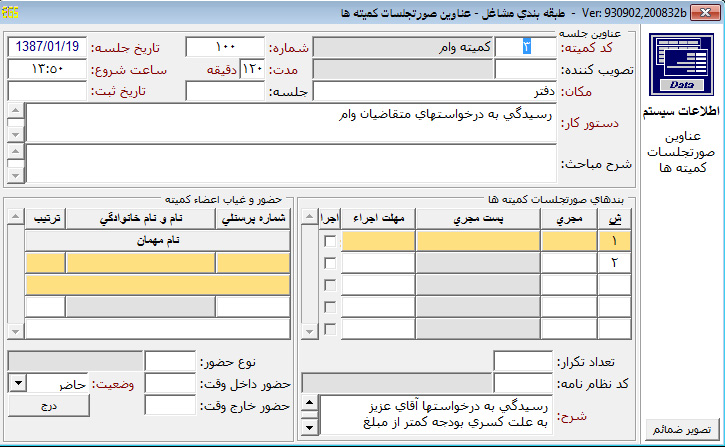The height and width of the screenshot is (447, 725).
Task: Check the اجرا checkbox in row 1
Action: (x=330, y=240)
